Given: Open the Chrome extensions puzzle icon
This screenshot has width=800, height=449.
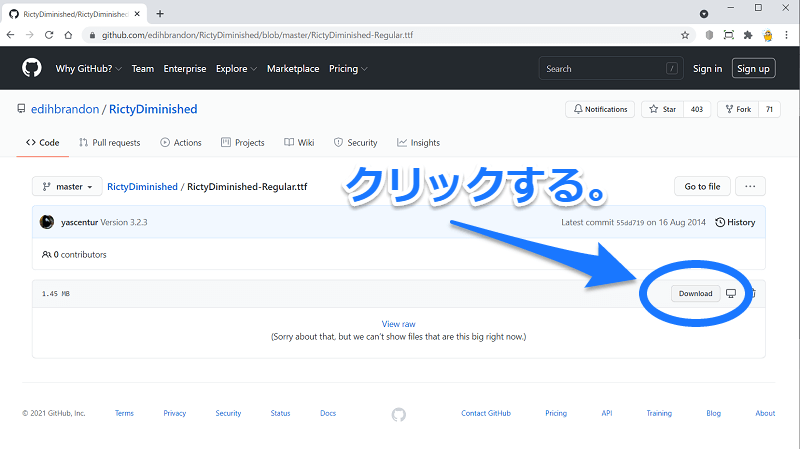Looking at the screenshot, I should point(748,34).
